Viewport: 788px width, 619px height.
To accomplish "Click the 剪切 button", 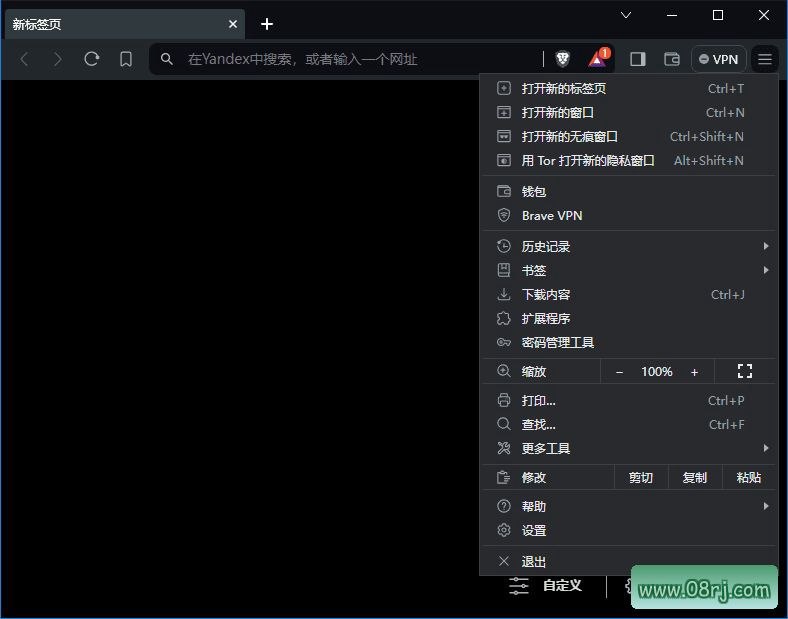I will click(641, 477).
